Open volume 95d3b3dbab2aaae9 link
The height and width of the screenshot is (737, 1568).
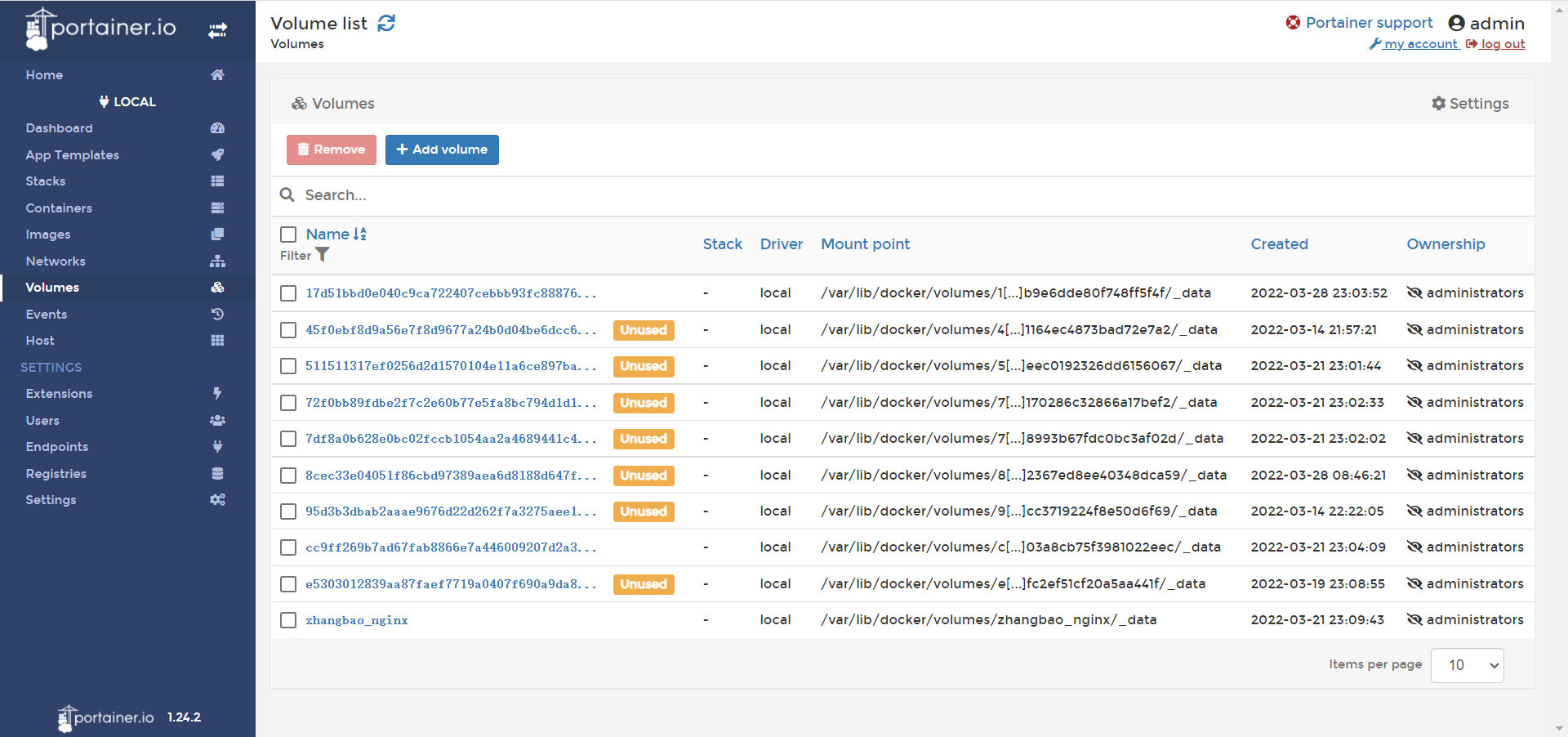click(451, 511)
